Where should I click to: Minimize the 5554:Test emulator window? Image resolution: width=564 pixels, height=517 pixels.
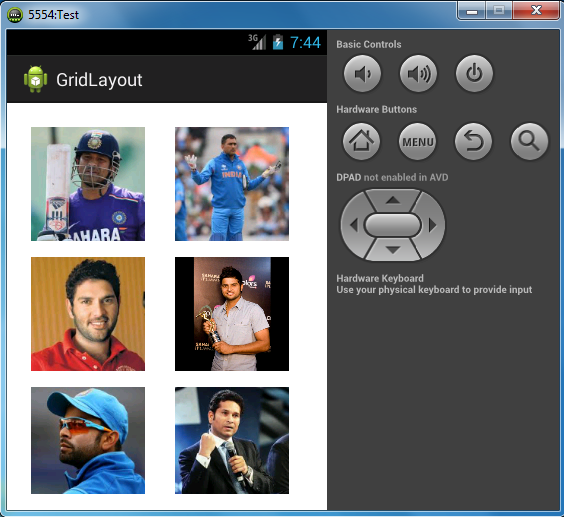tap(472, 11)
